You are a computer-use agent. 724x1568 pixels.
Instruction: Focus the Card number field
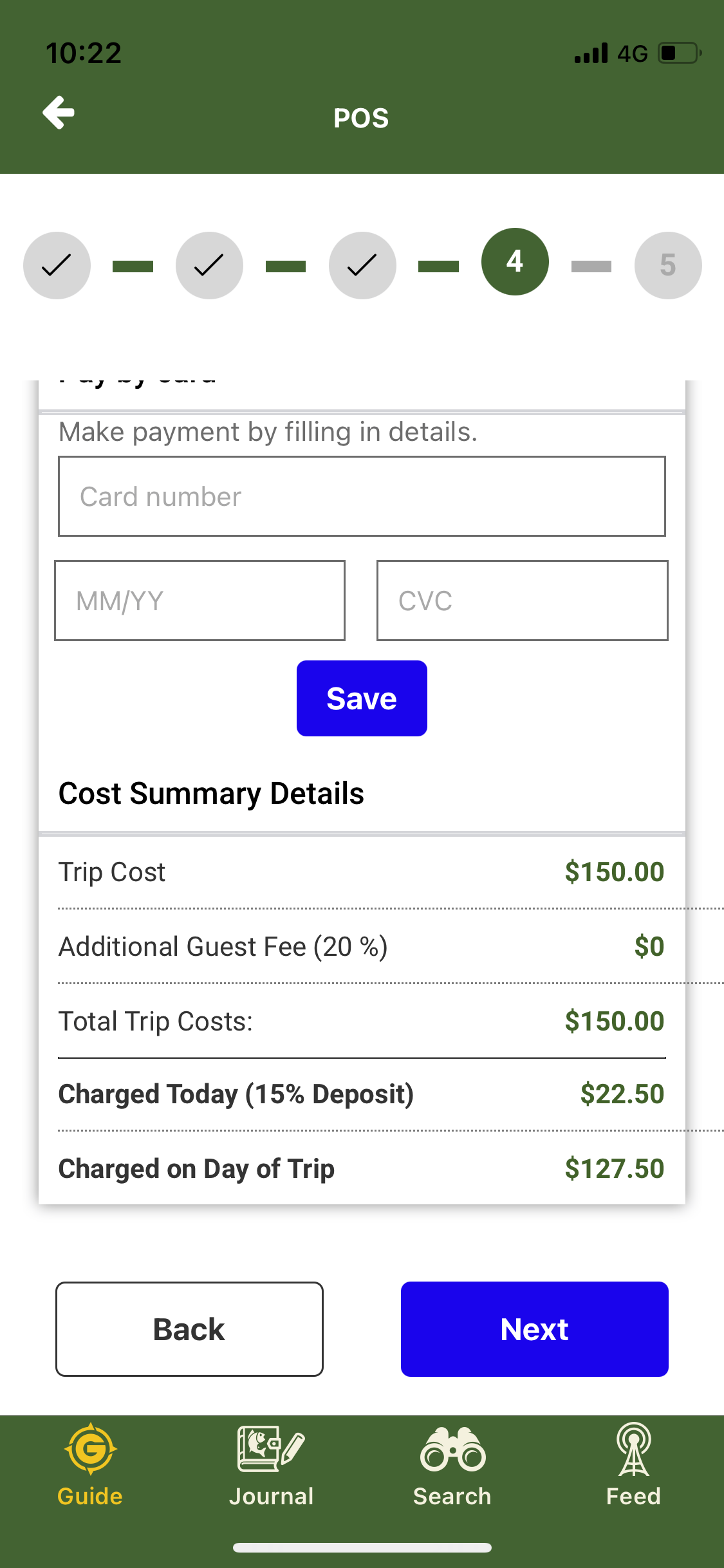point(362,496)
